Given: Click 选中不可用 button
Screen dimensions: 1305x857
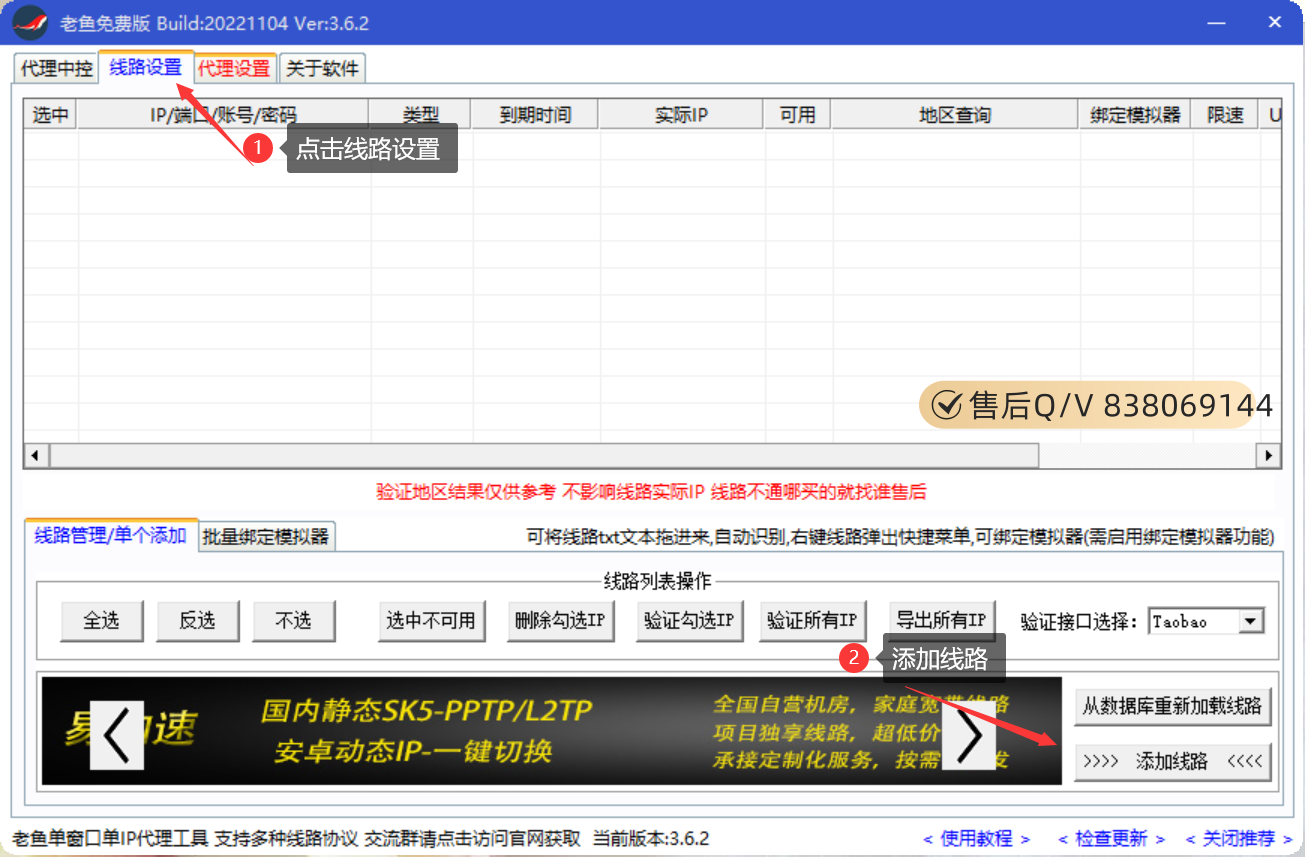Looking at the screenshot, I should pos(431,621).
